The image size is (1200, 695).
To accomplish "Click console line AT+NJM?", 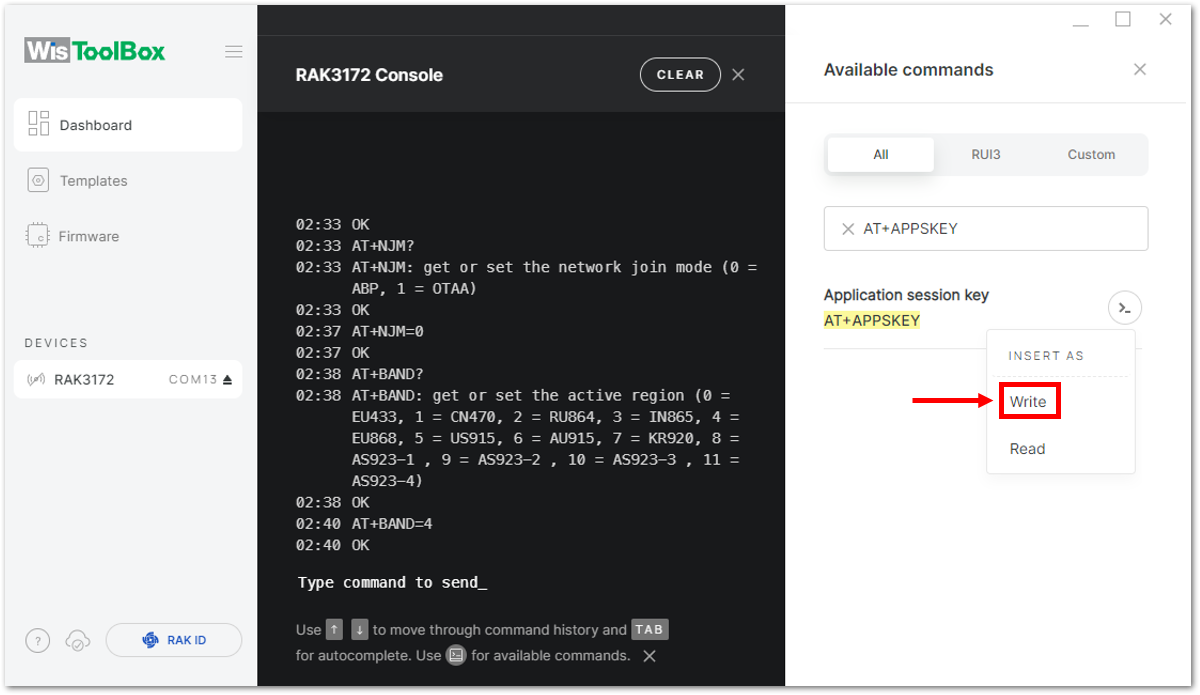I will 384,246.
